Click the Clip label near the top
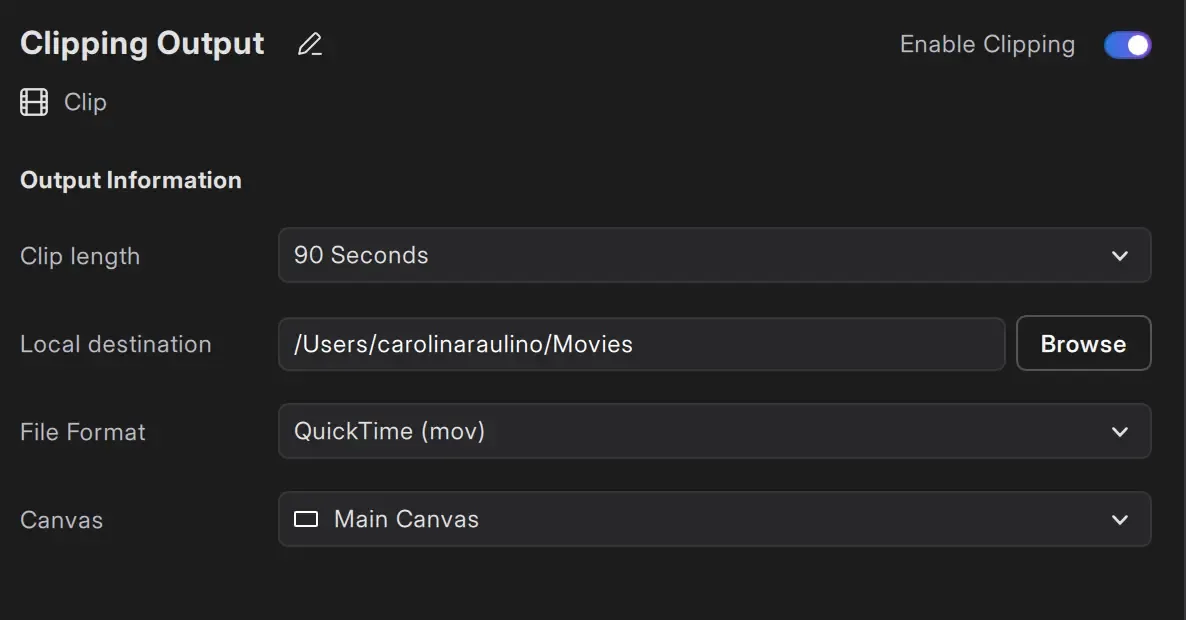Viewport: 1186px width, 620px height. [84, 101]
